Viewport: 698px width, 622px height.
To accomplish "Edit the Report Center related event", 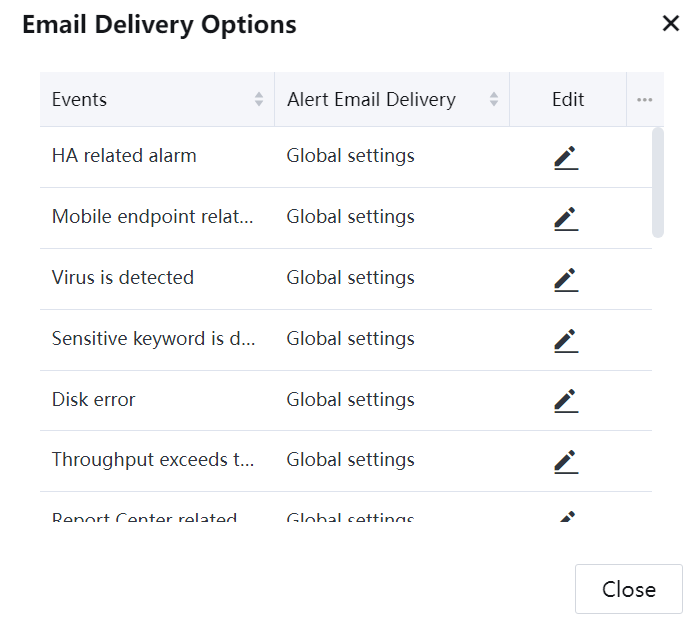I will click(x=566, y=517).
